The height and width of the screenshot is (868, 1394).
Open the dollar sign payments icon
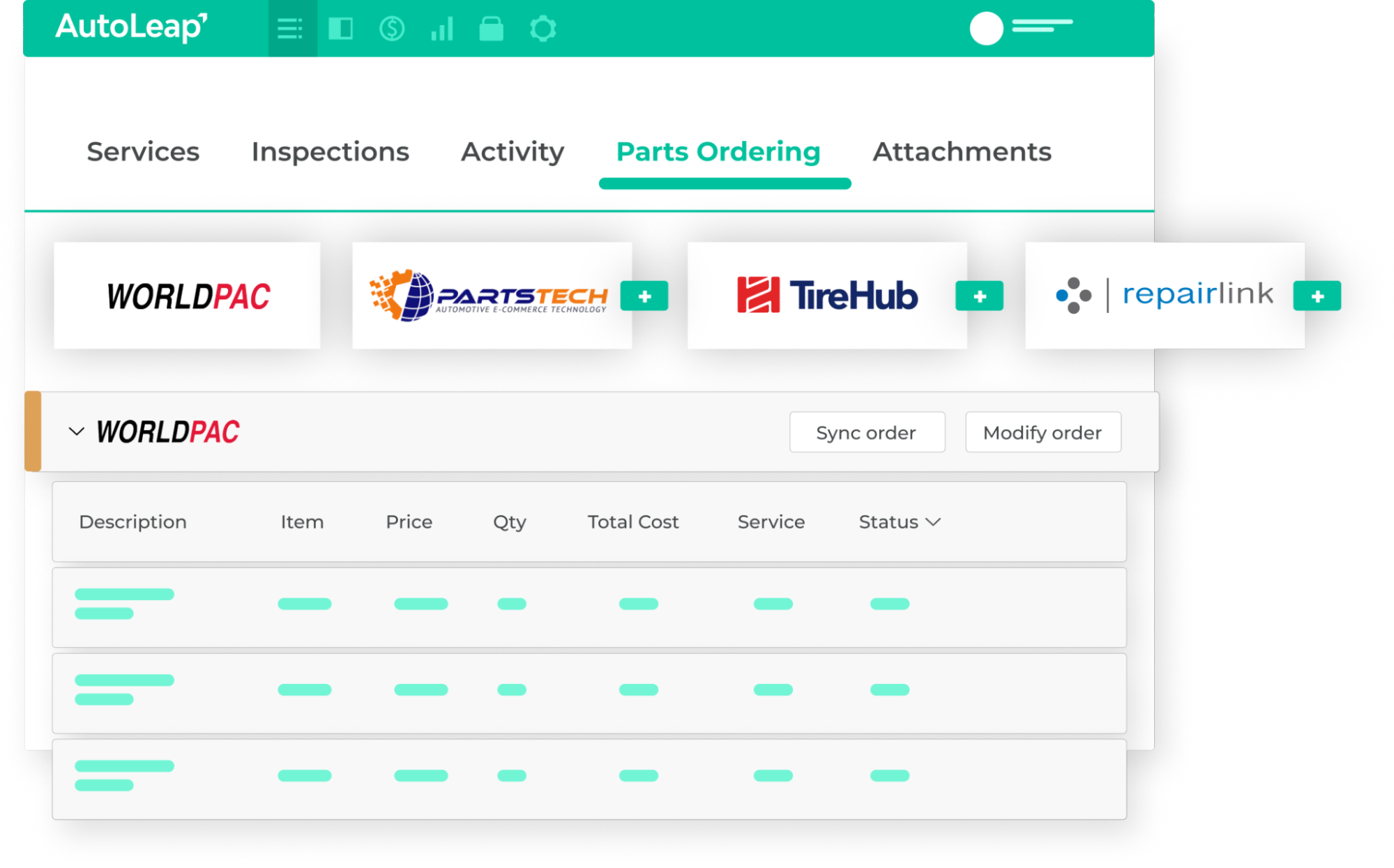(x=391, y=29)
